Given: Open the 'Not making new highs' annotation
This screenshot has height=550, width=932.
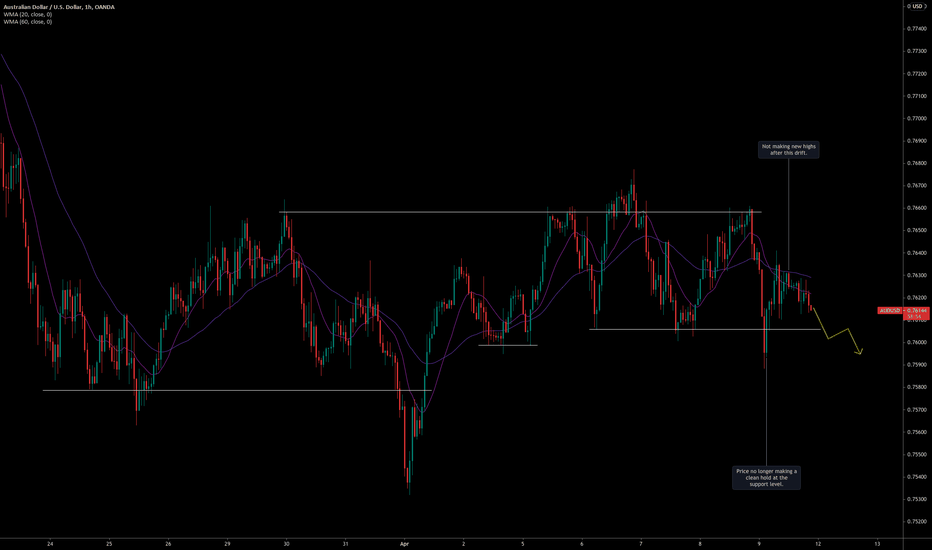Looking at the screenshot, I should [789, 150].
